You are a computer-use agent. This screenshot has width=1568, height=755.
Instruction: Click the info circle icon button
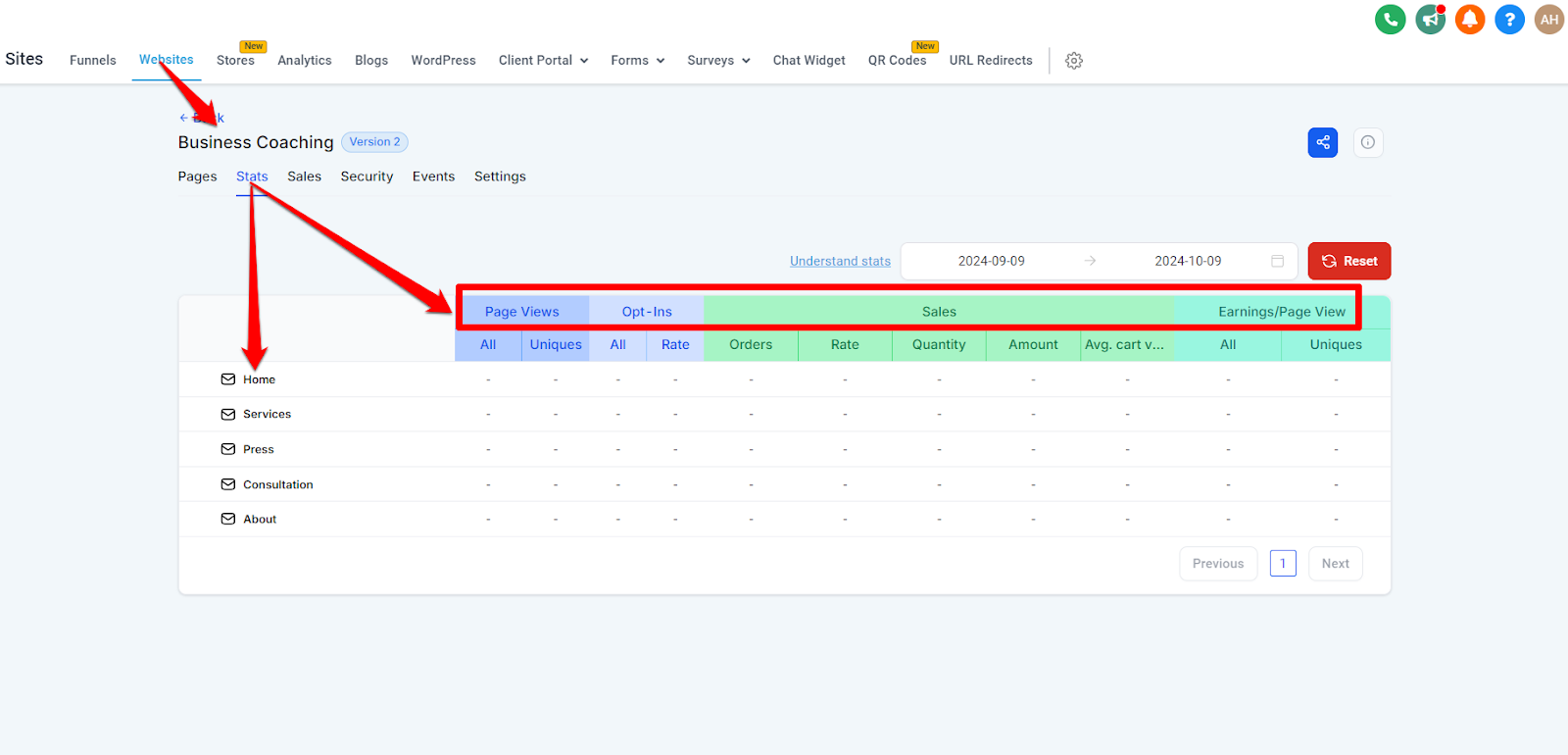click(x=1367, y=142)
